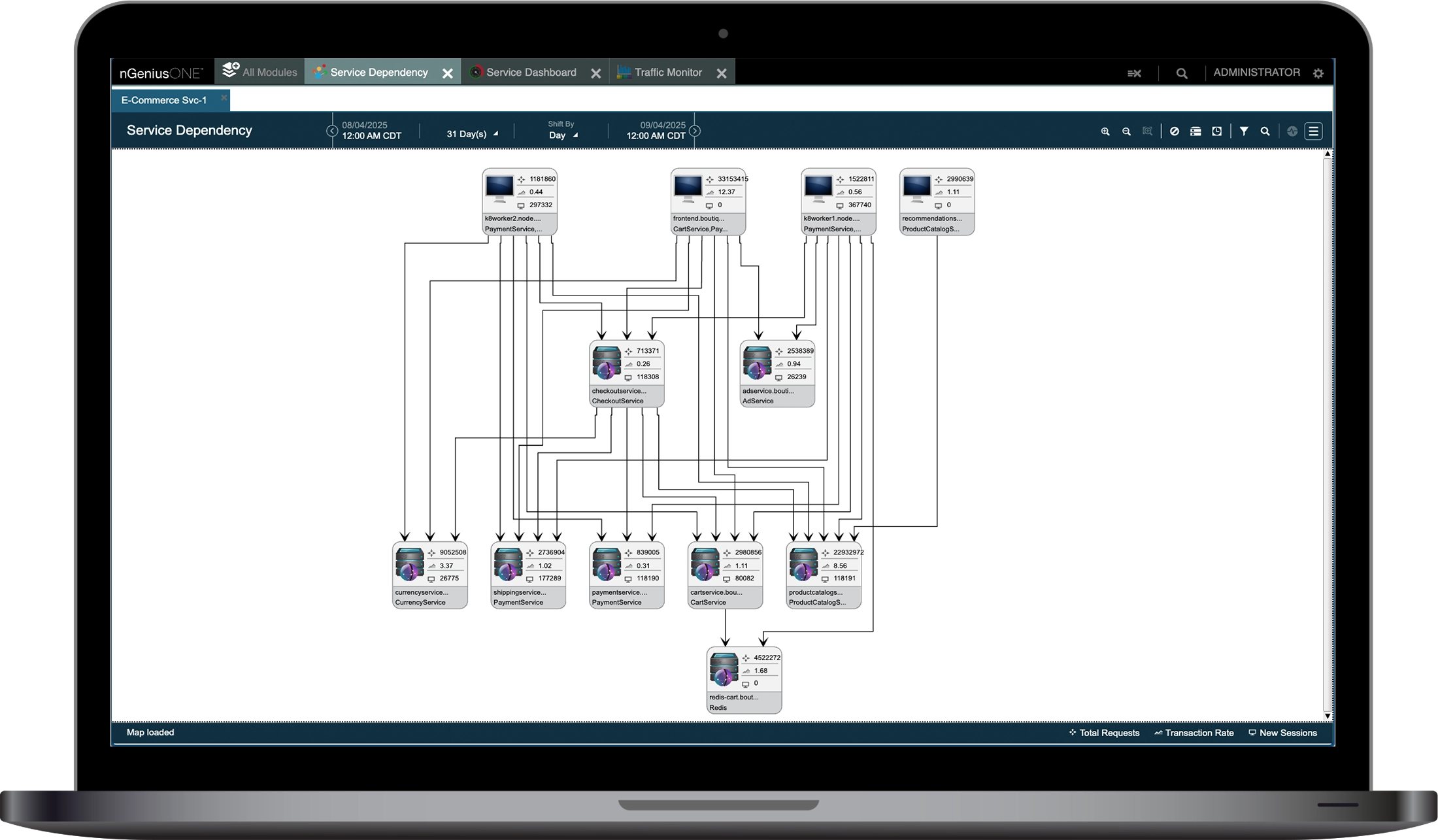The image size is (1438, 840).
Task: Open the 31 Day(s) interval dropdown
Action: point(471,133)
